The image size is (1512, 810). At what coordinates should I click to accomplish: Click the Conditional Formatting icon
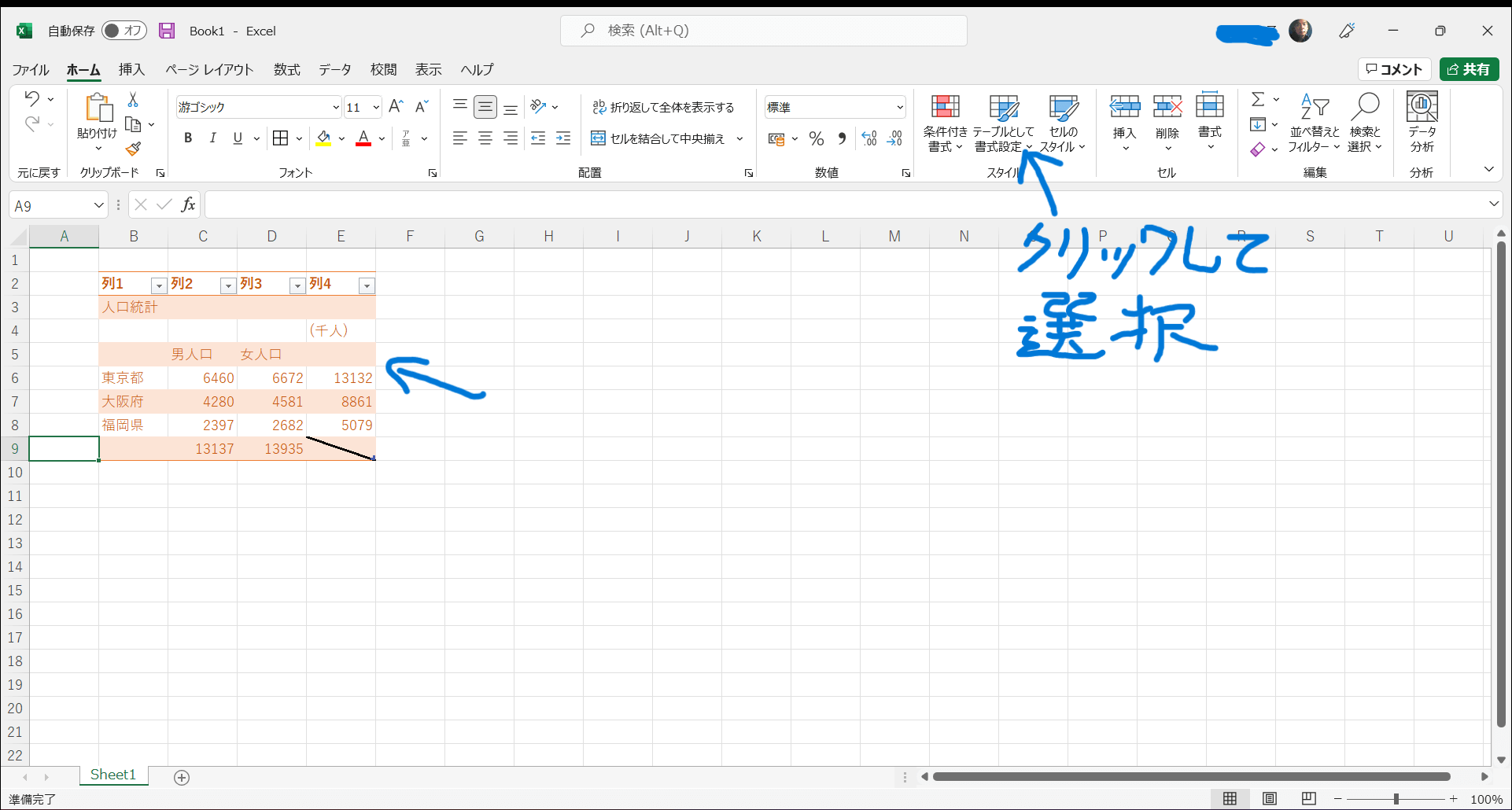pyautogui.click(x=945, y=108)
